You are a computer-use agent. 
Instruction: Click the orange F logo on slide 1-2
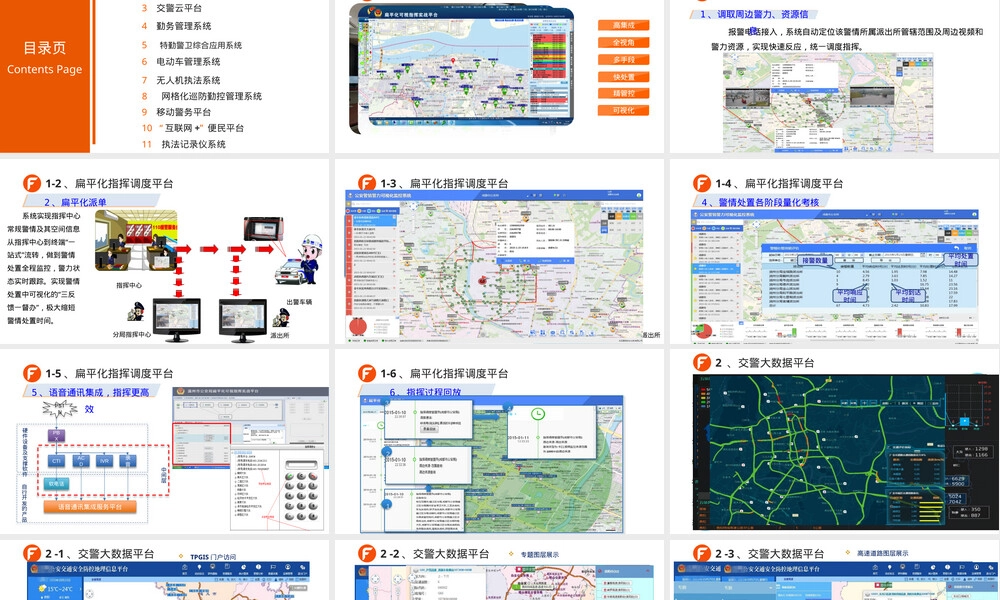point(32,184)
